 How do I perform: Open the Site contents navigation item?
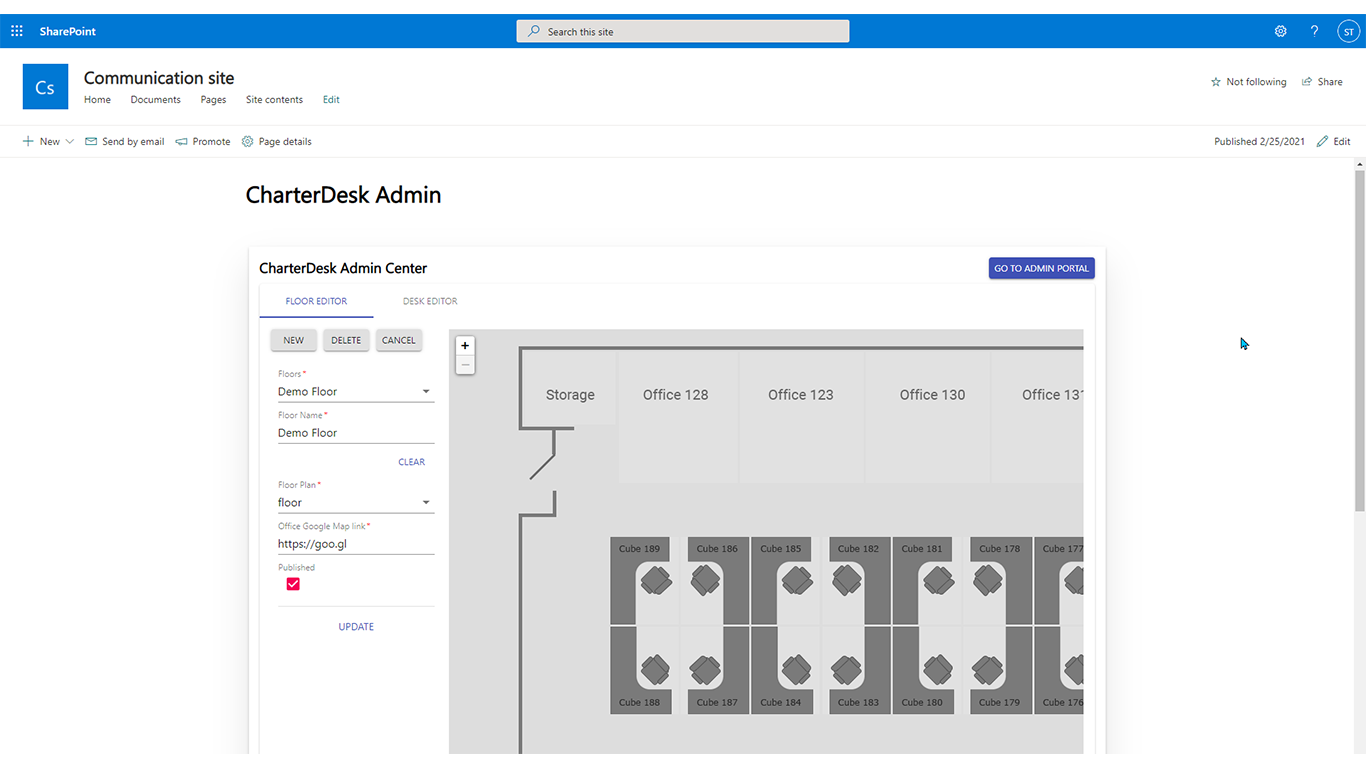pos(274,100)
